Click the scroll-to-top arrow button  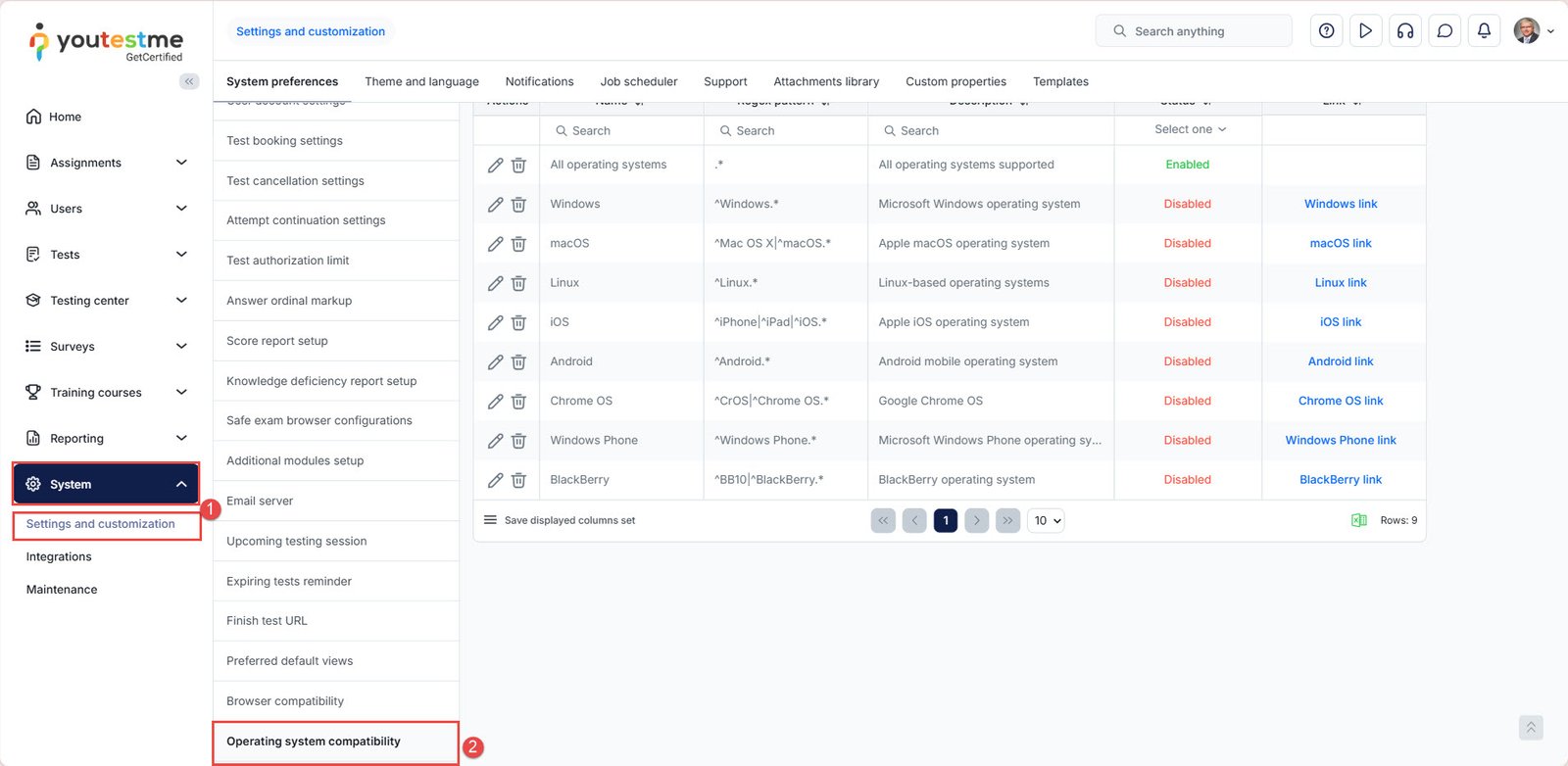1530,728
